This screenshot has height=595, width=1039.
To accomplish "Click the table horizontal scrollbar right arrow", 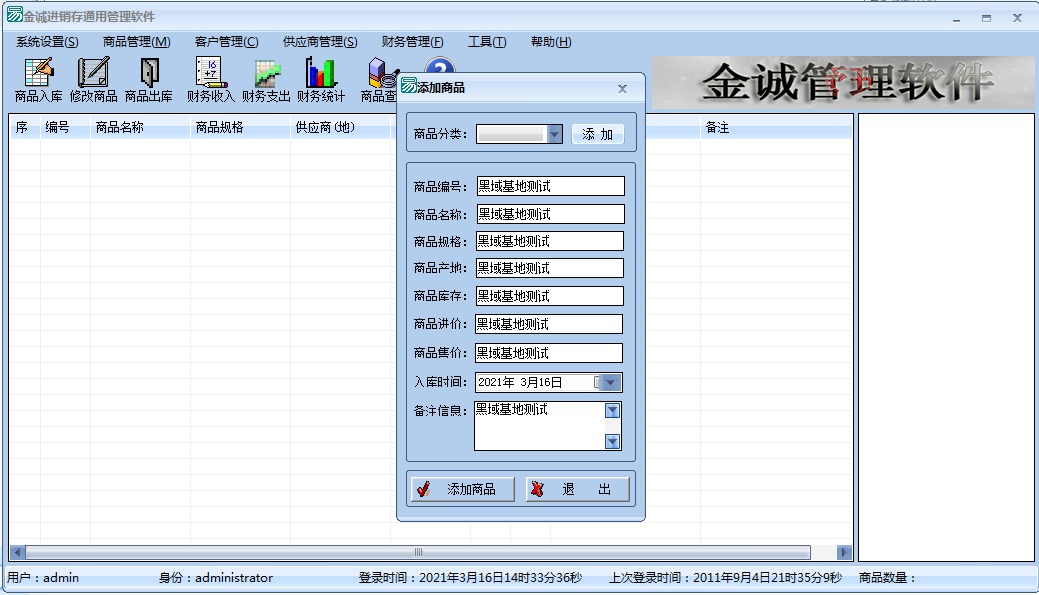I will pos(844,552).
